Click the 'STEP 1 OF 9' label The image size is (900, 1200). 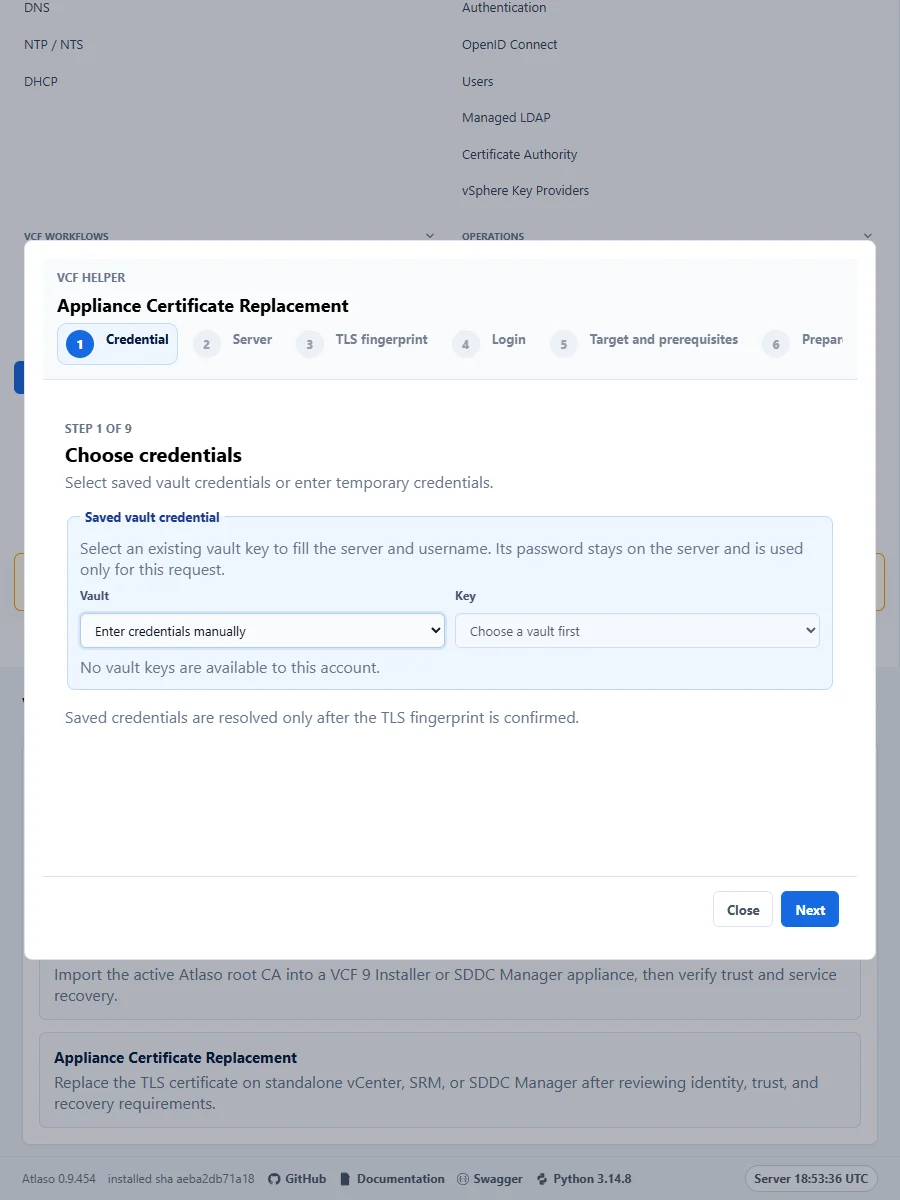coord(98,428)
